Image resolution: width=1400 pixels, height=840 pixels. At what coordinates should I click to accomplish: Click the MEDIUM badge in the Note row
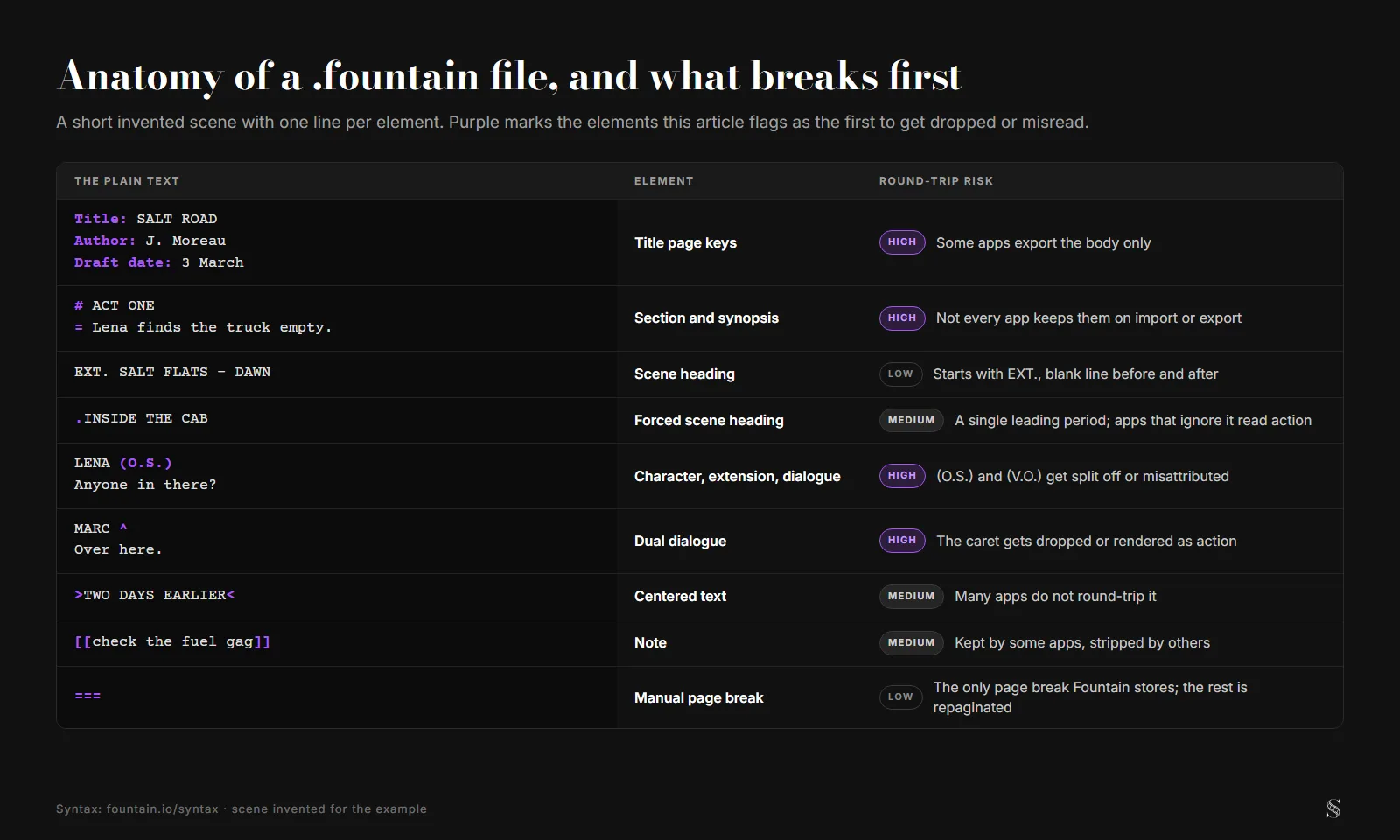point(912,642)
